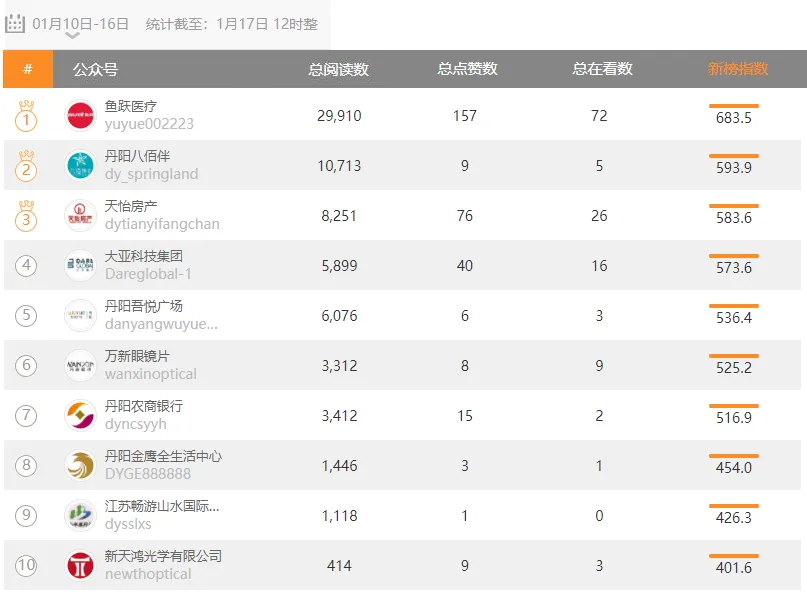Open the 新天鸿光学有限公司 name link
Viewport: 807px width, 596px height.
click(163, 556)
